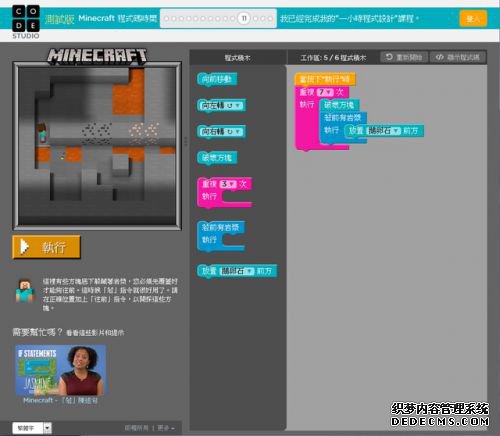Click the orange 執行 run button
The height and width of the screenshot is (436, 500).
click(x=46, y=247)
